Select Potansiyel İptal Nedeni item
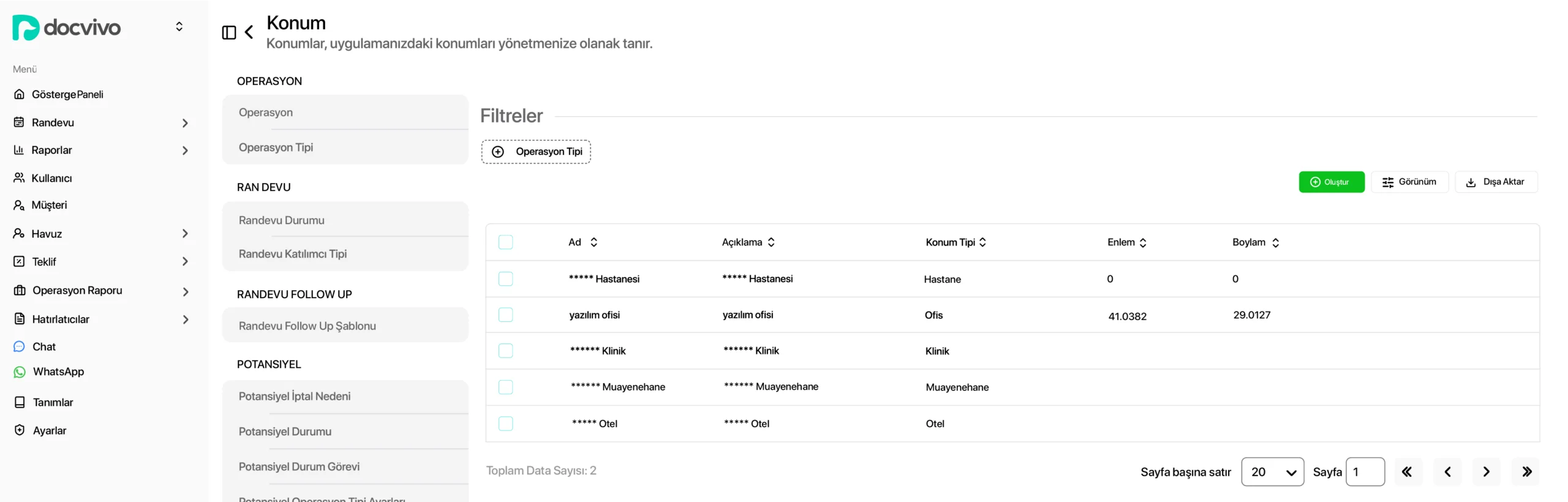Image resolution: width=1568 pixels, height=502 pixels. tap(345, 396)
